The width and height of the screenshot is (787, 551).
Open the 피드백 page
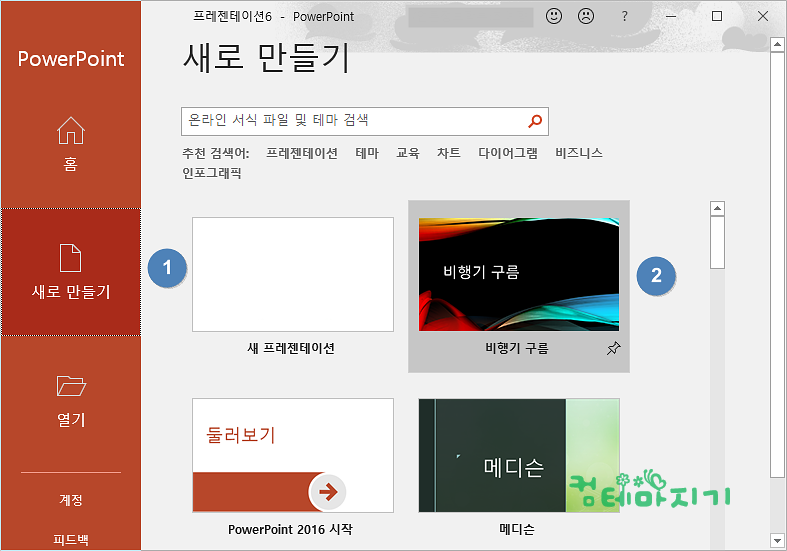[71, 539]
